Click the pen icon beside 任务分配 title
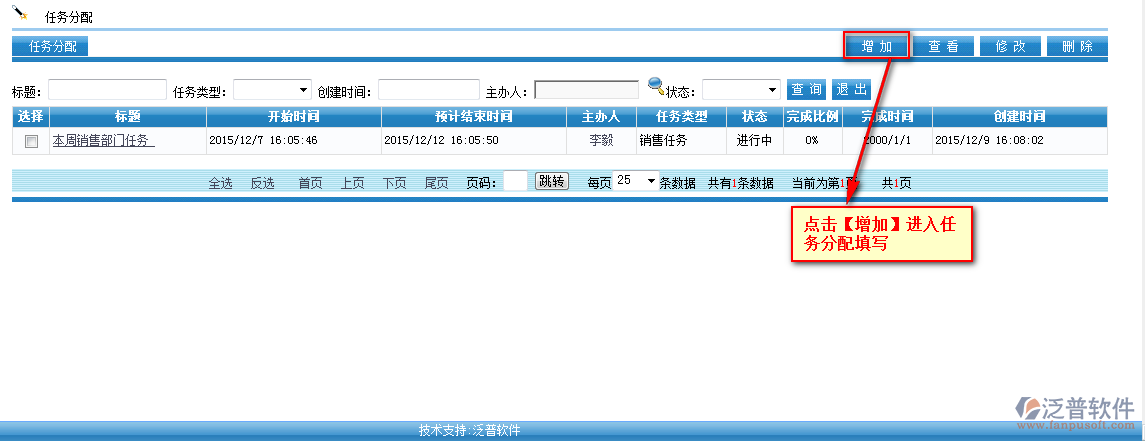1145x441 pixels. tap(21, 13)
